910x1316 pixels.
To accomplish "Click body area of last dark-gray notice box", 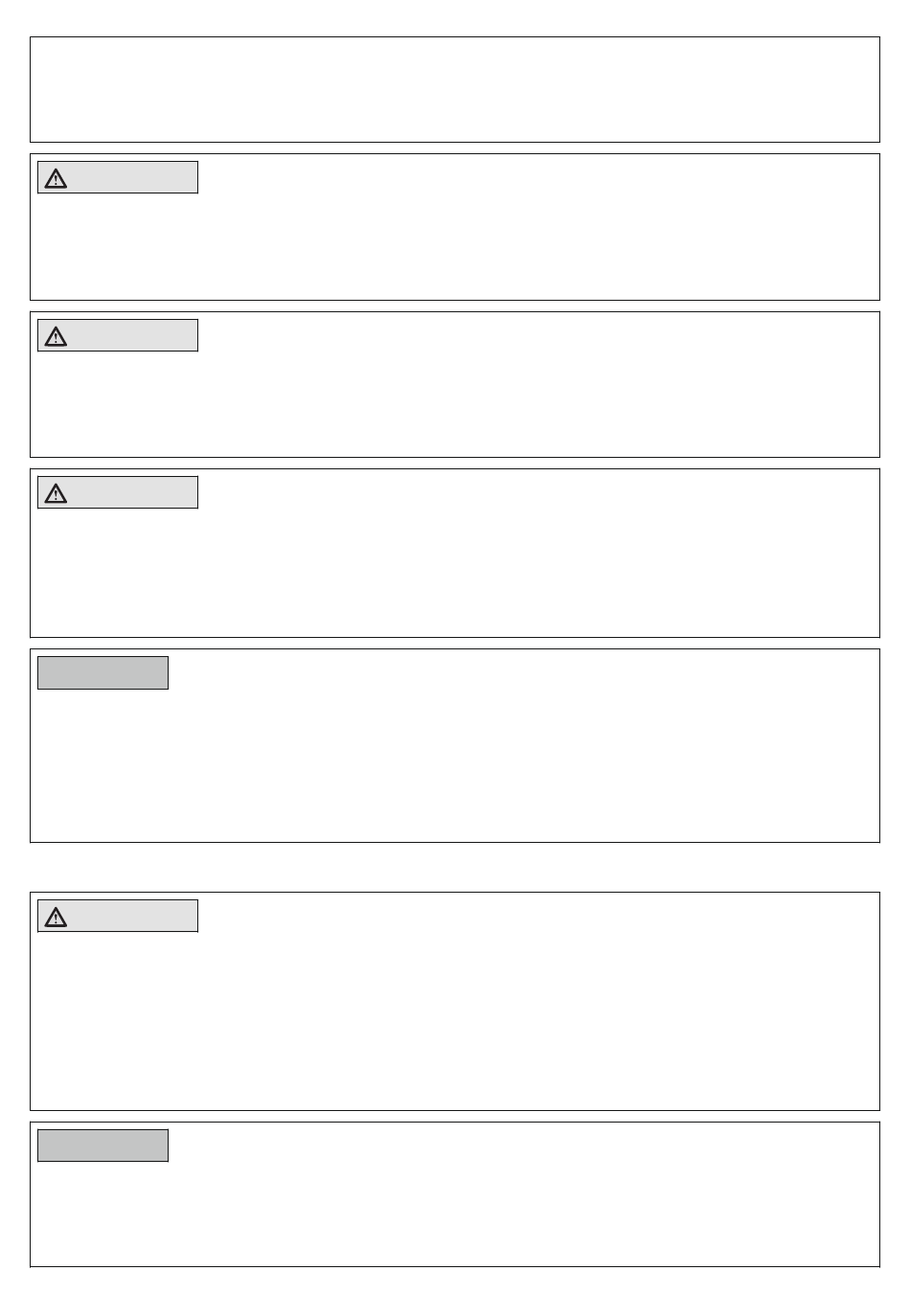I will (x=455, y=1214).
